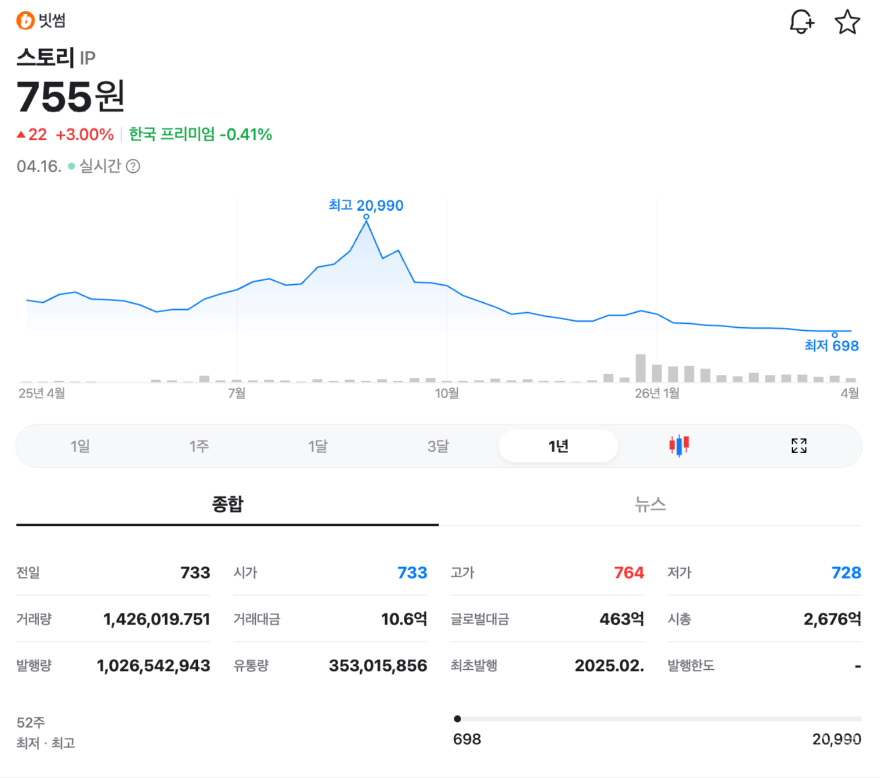Click the 거래량 value 1,426,019.751

point(157,619)
